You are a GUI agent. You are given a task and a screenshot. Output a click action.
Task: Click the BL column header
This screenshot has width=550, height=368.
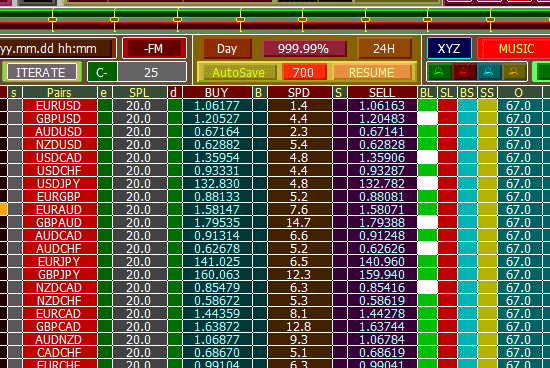tap(427, 93)
